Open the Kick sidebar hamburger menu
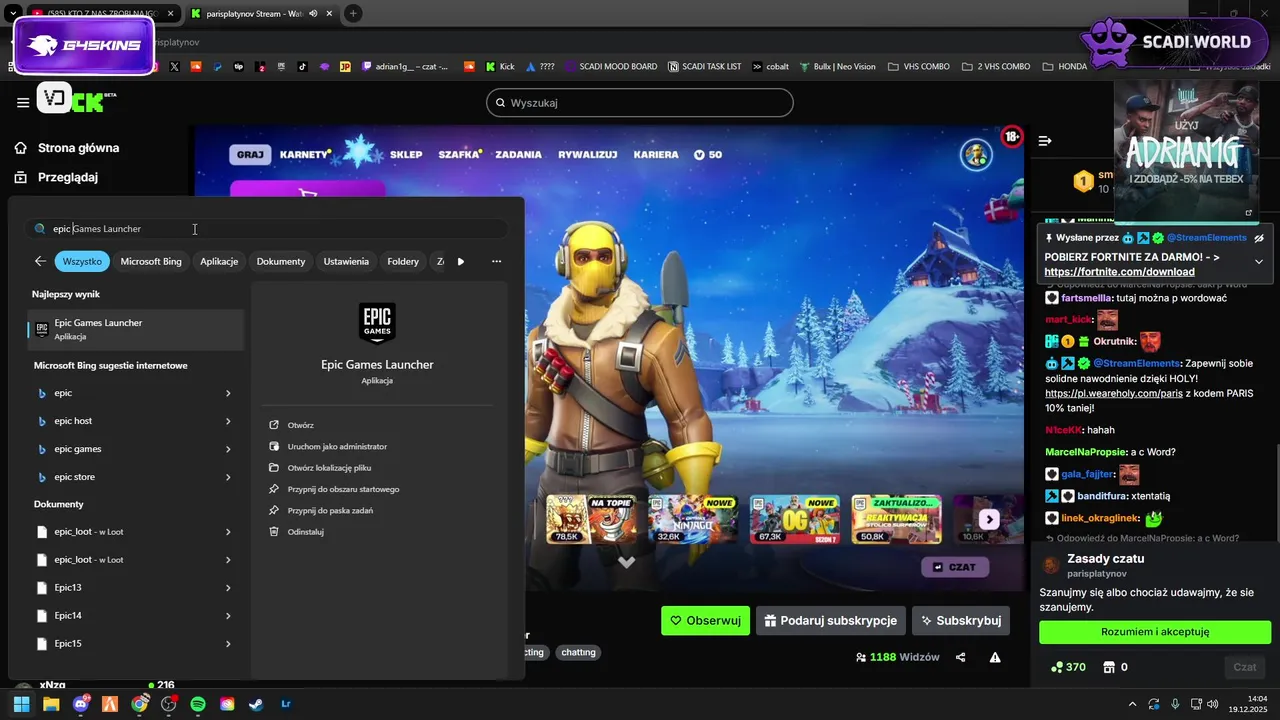1280x720 pixels. [x=22, y=102]
